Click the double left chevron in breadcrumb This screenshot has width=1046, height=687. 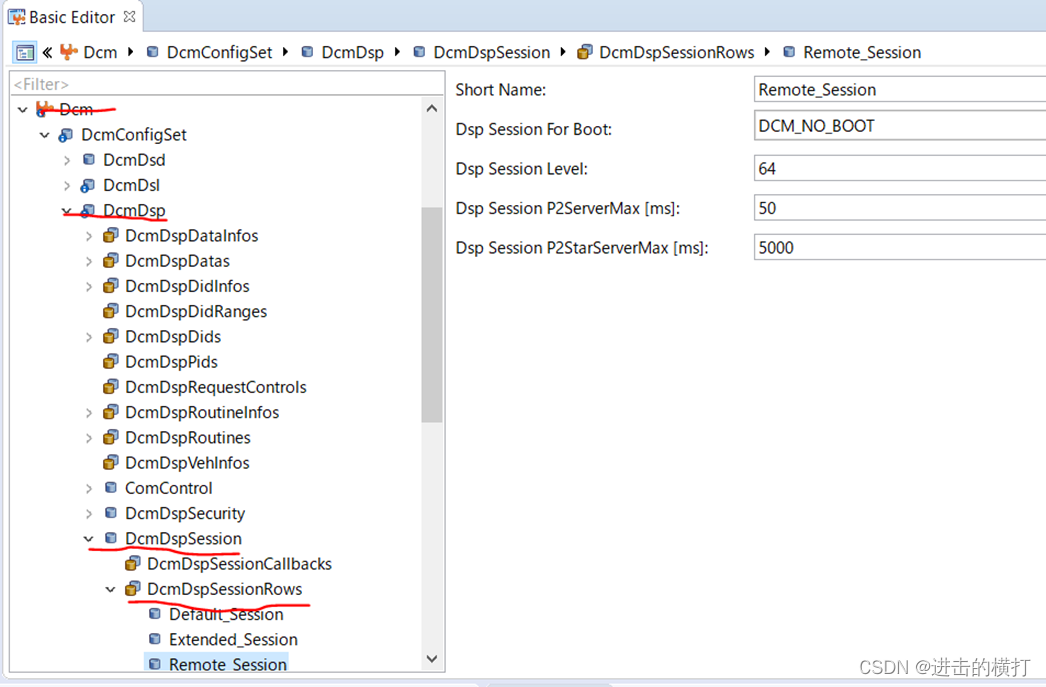click(47, 52)
